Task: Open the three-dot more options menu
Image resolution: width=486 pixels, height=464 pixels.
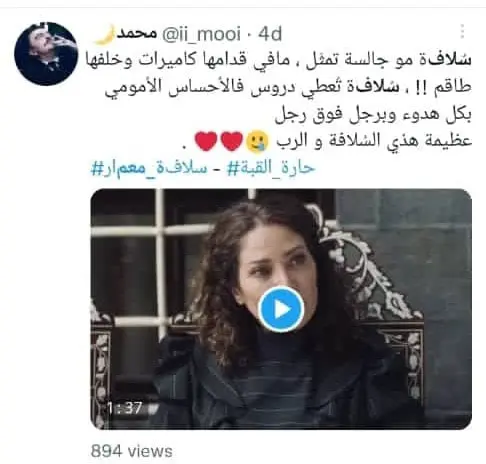Action: click(462, 32)
